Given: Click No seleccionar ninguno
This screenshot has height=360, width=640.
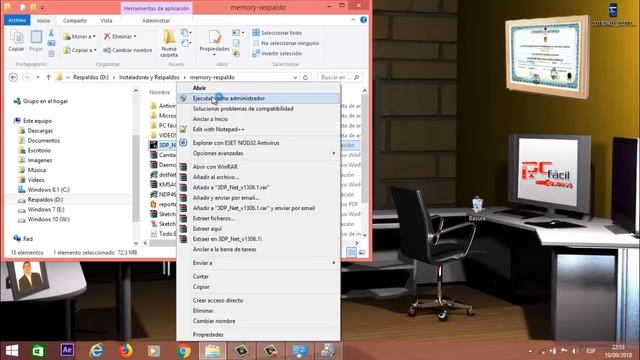Looking at the screenshot, I should pyautogui.click(x=286, y=43).
